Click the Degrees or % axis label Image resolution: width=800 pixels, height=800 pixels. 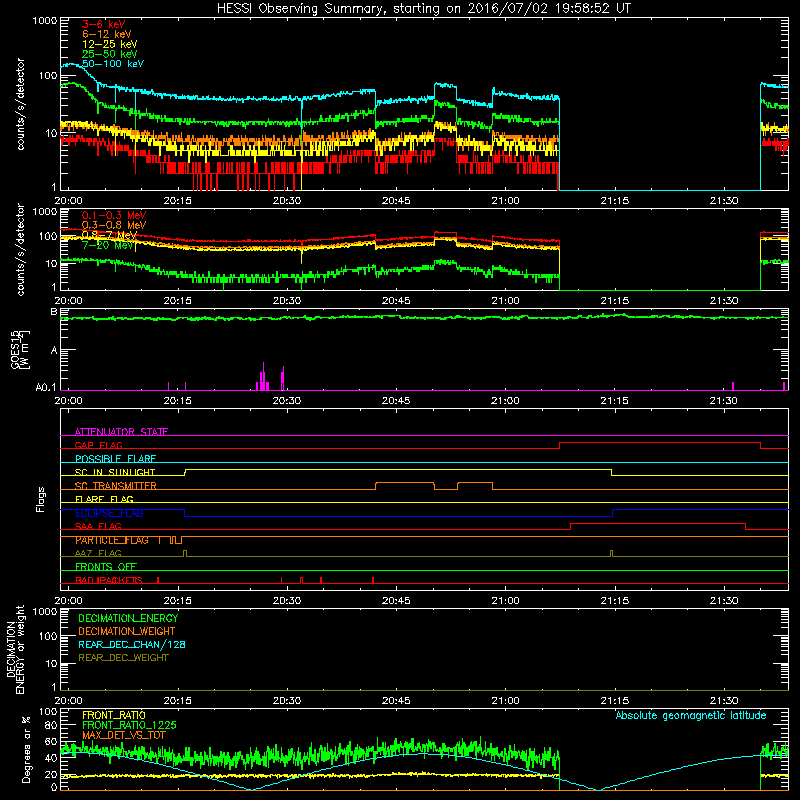point(26,750)
